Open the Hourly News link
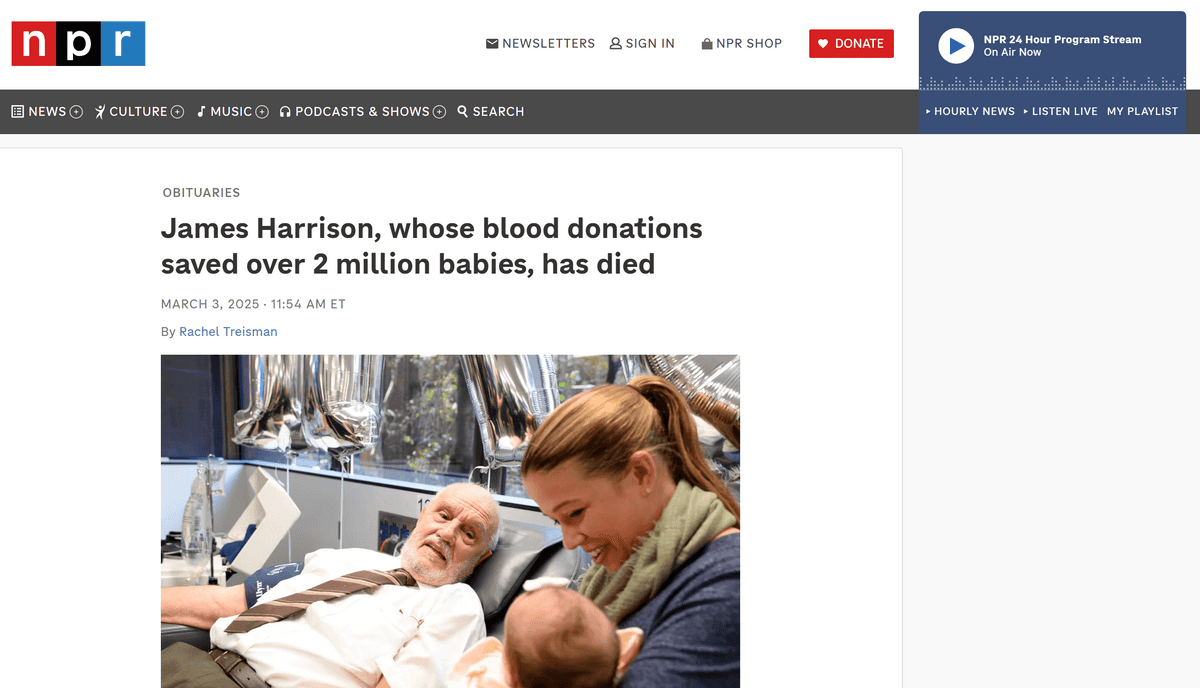Screen dimensions: 1200x688 click(970, 111)
